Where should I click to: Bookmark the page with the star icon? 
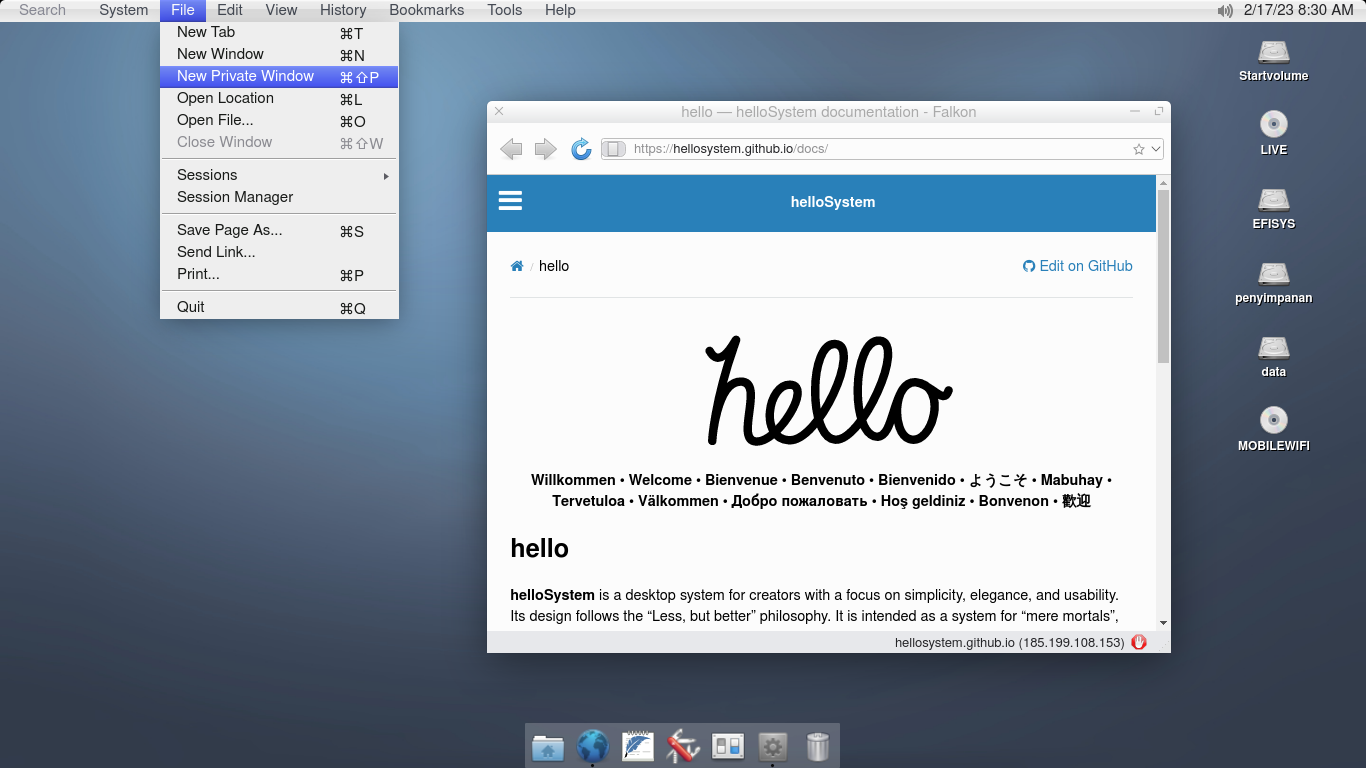(x=1138, y=149)
